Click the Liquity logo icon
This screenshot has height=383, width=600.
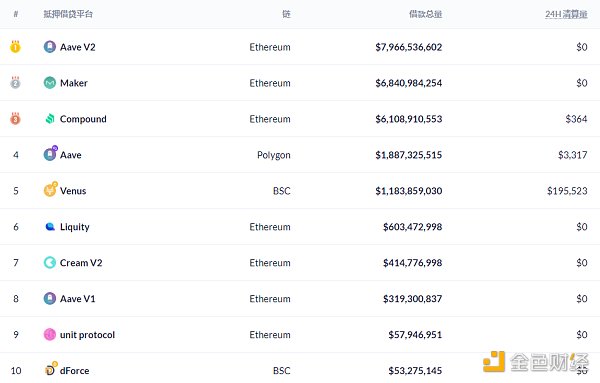50,227
